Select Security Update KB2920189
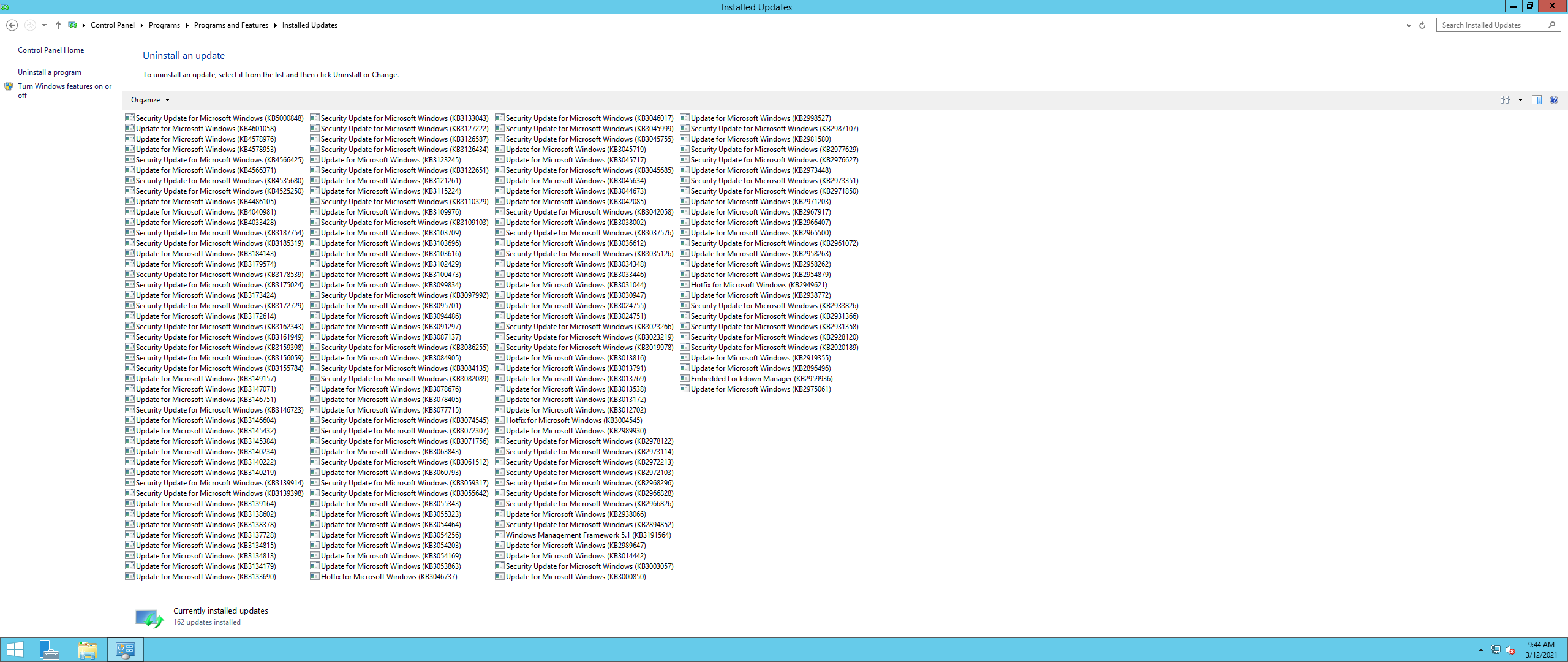 769,348
